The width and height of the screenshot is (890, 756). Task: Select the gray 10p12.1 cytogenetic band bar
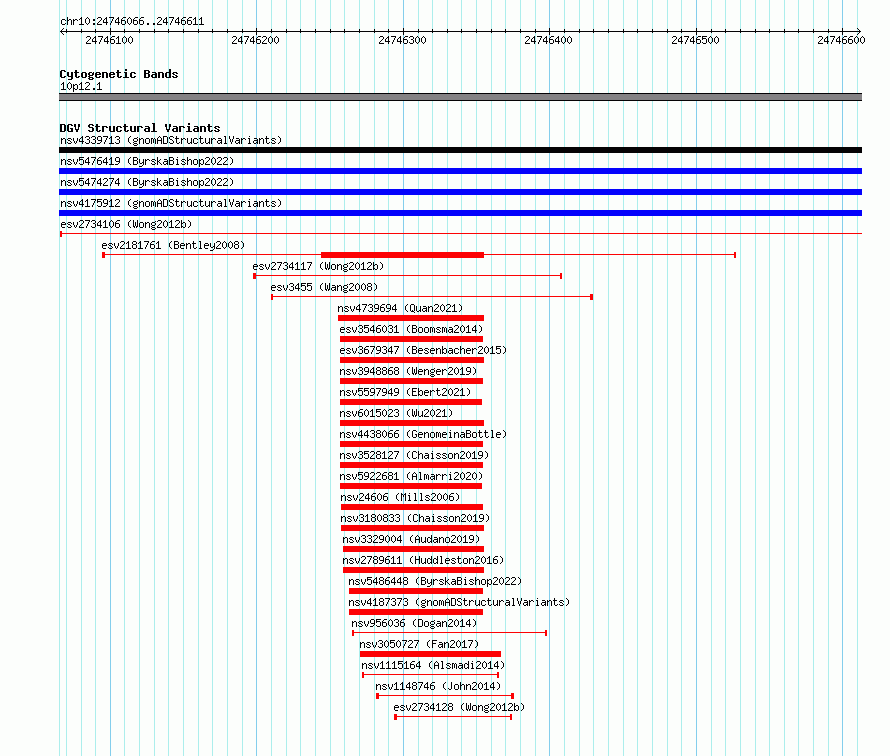[x=460, y=97]
